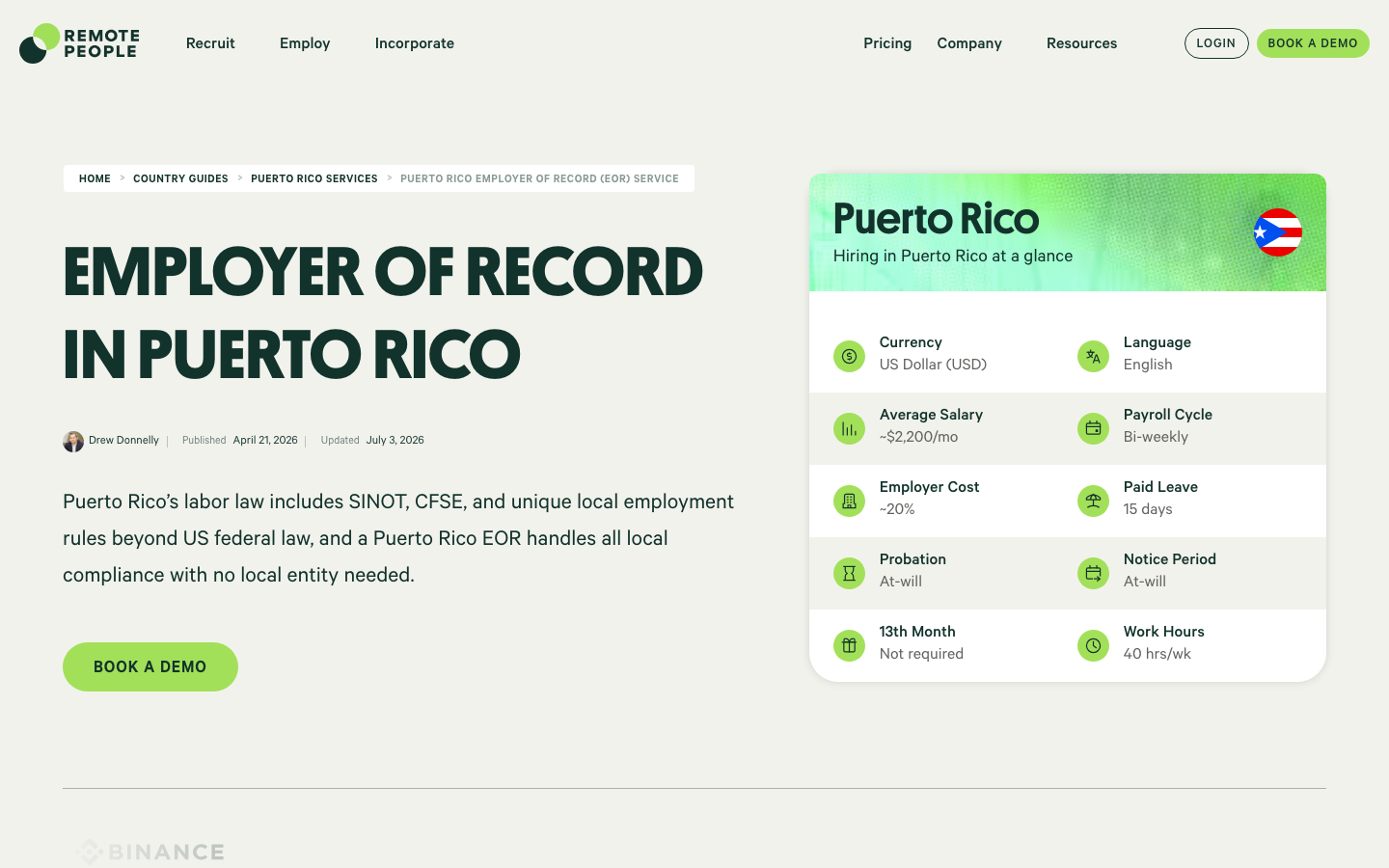Open COUNTRY GUIDES breadcrumb link
This screenshot has height=868, width=1389.
point(180,178)
